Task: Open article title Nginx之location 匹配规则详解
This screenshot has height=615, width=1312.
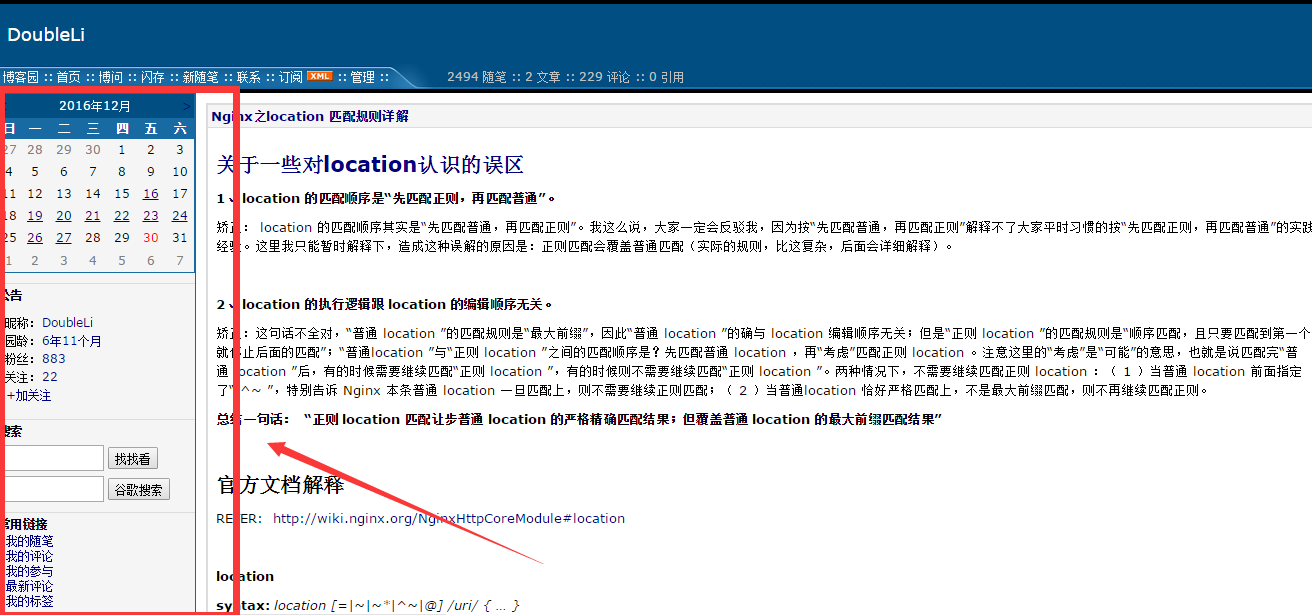Action: tap(310, 116)
